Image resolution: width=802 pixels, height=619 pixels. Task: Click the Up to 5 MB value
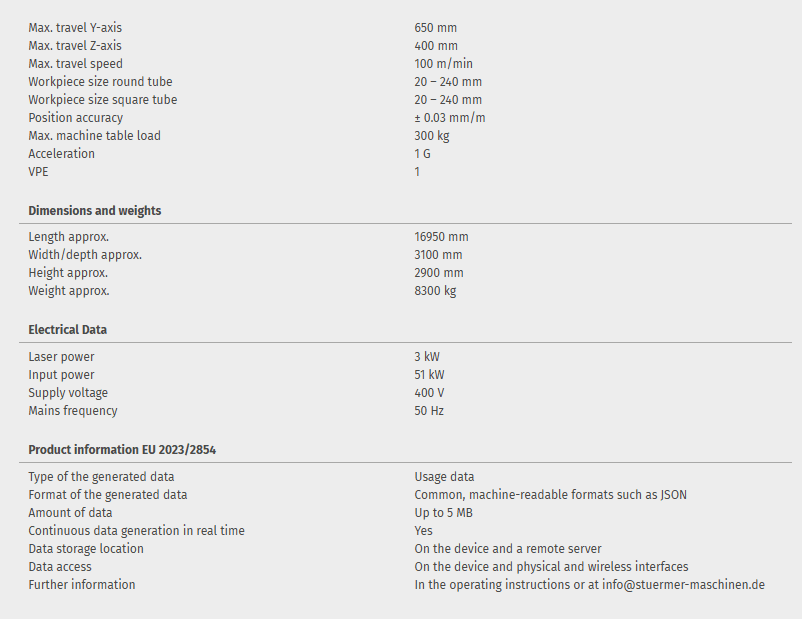[444, 513]
